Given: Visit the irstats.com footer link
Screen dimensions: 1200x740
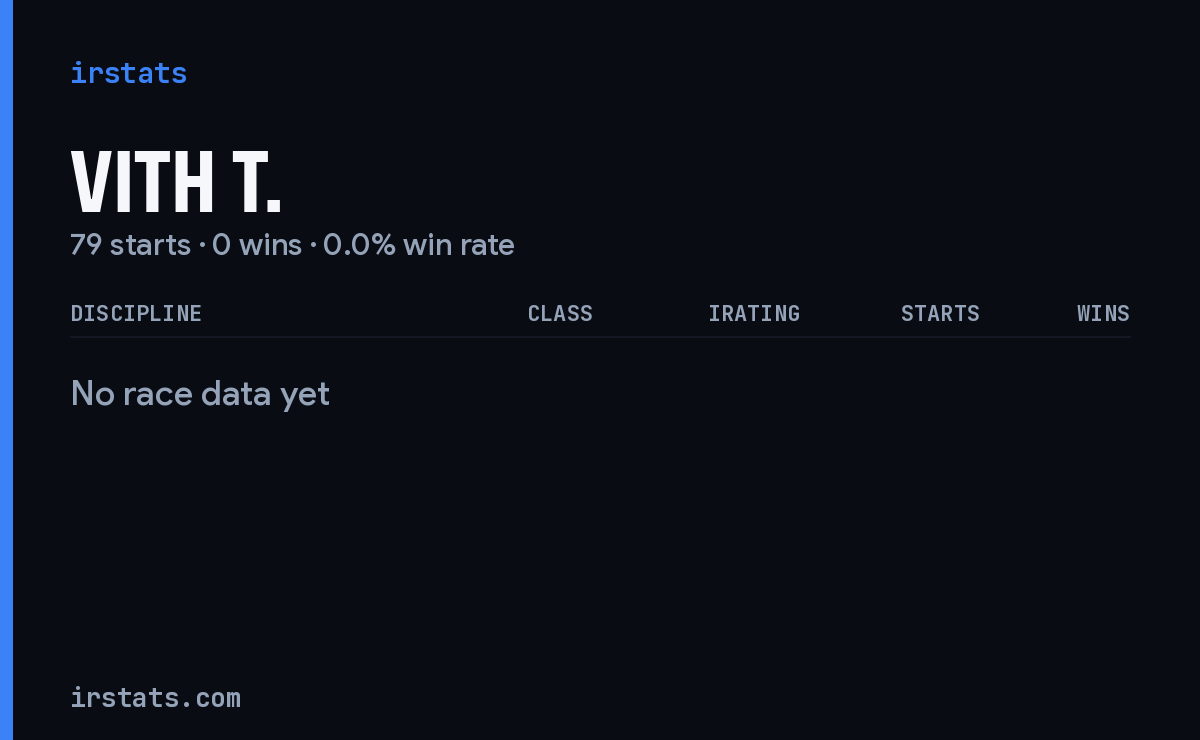Looking at the screenshot, I should click(155, 697).
